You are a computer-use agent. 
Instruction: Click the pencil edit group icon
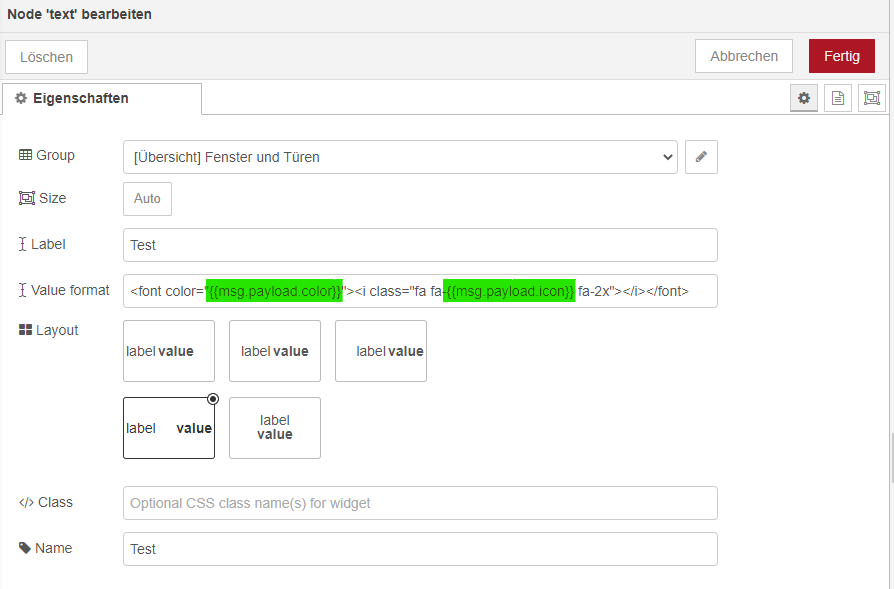pos(701,157)
